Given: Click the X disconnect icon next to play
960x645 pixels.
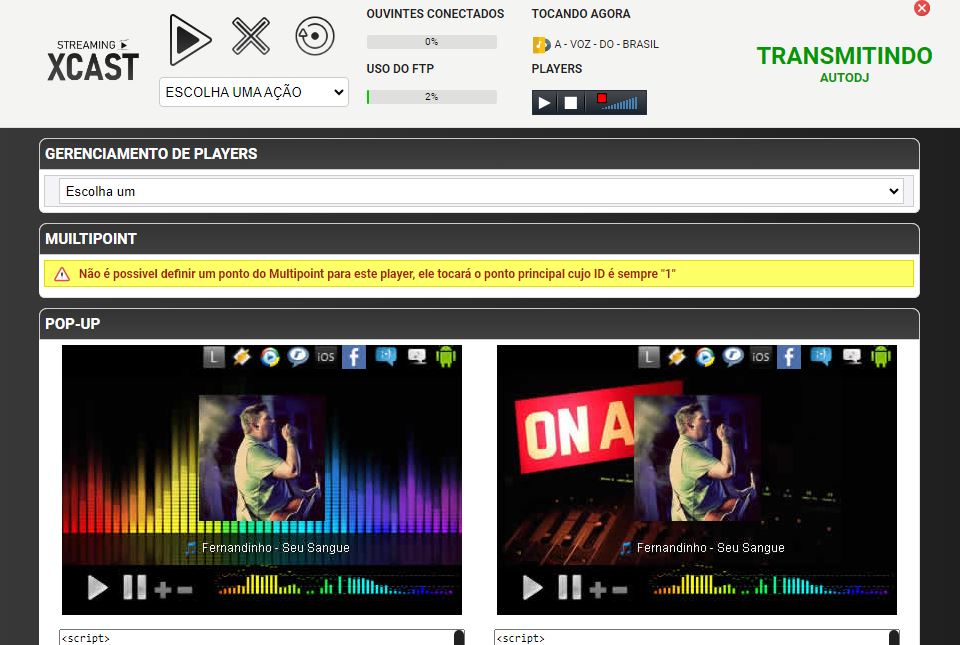Looking at the screenshot, I should point(249,36).
